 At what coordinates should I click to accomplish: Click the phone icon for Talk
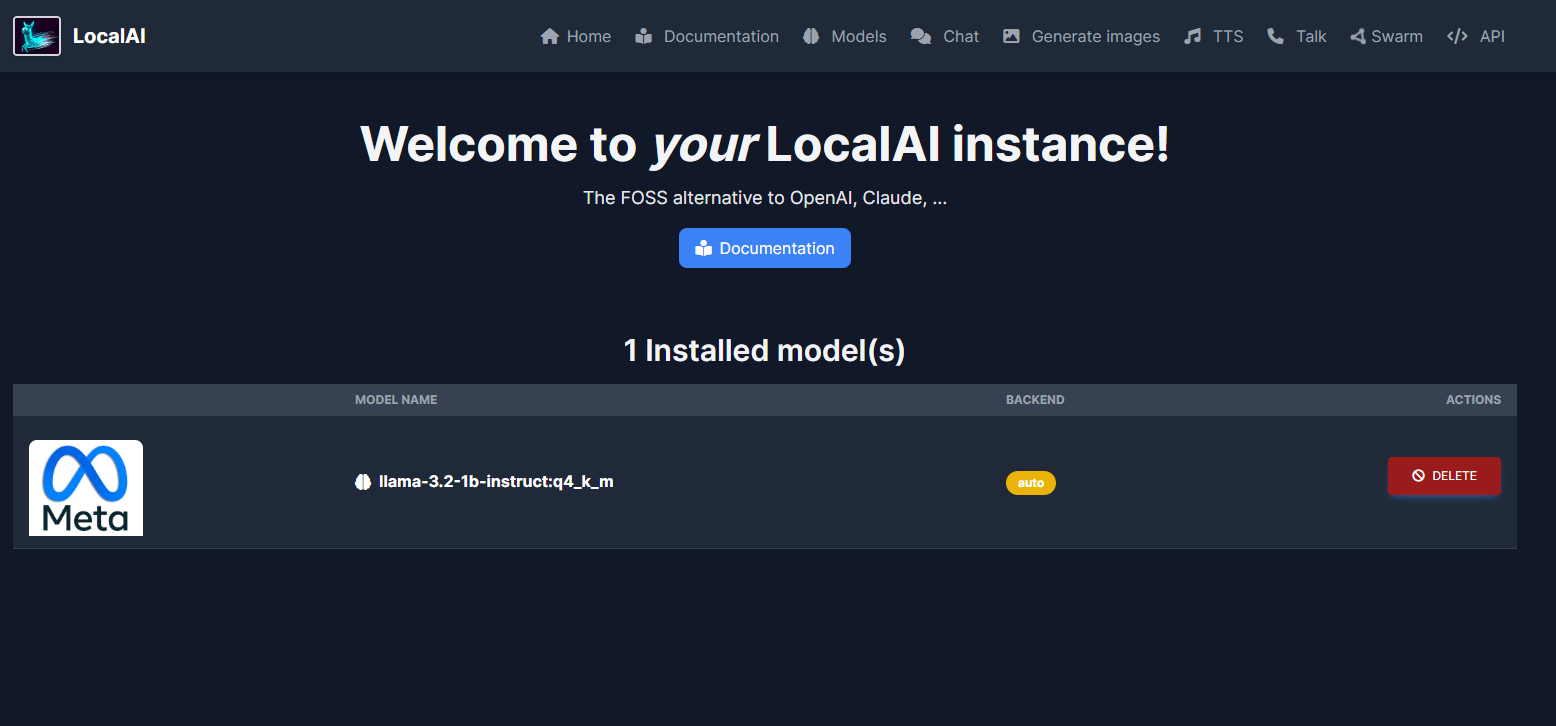[1275, 36]
